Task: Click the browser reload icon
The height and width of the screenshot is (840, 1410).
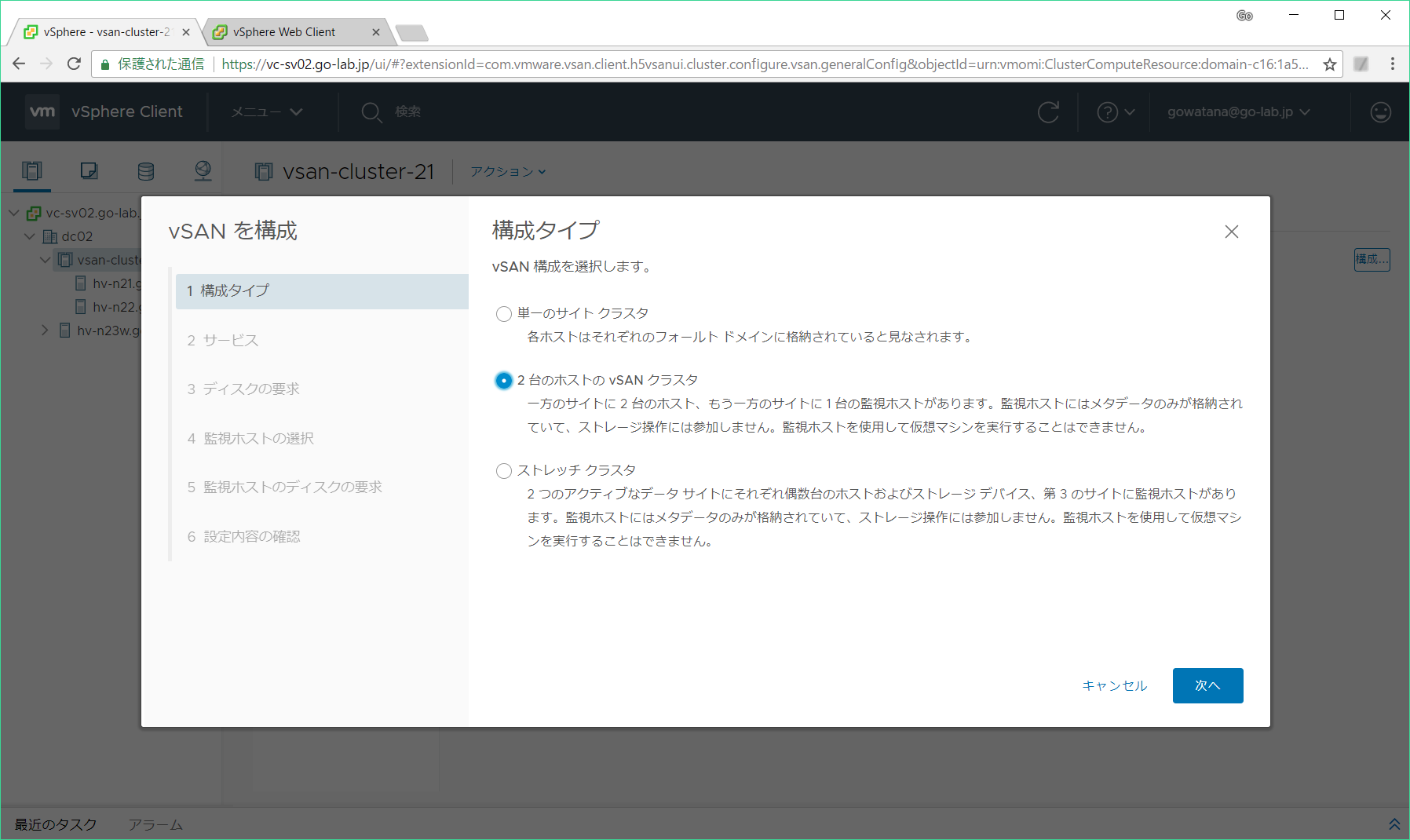Action: click(74, 64)
